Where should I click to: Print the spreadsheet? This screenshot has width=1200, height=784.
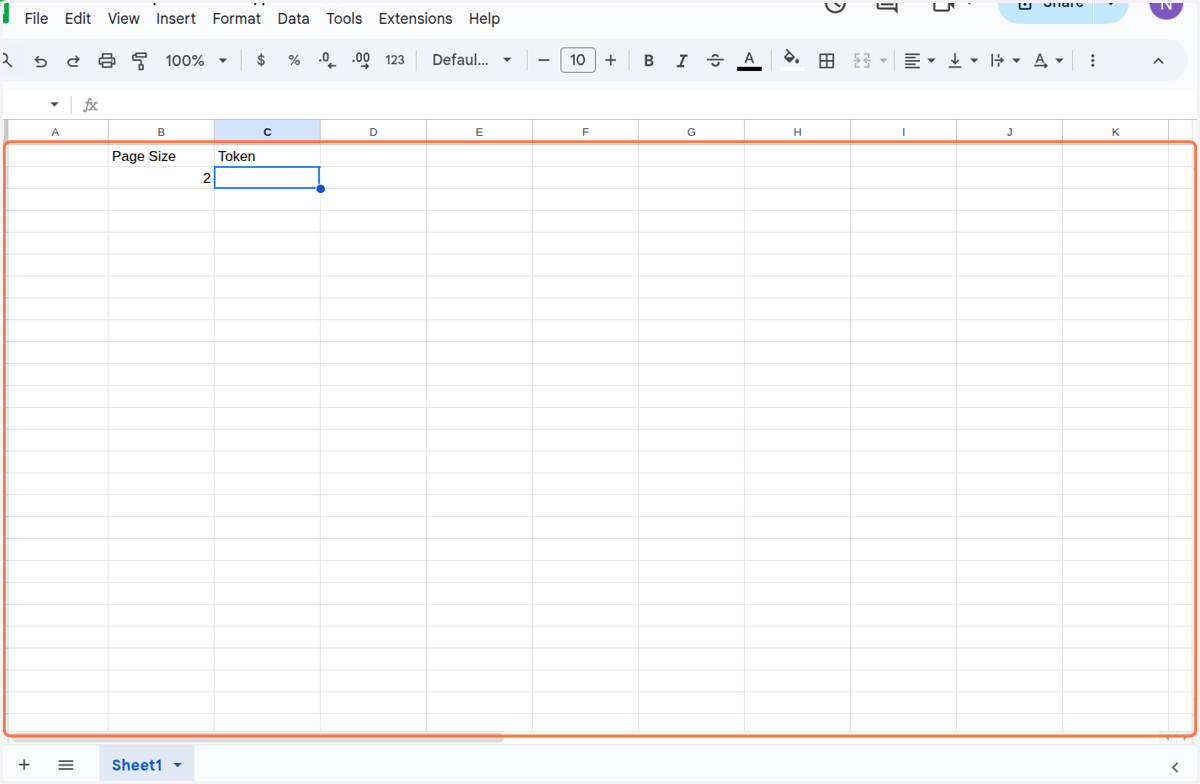coord(107,61)
